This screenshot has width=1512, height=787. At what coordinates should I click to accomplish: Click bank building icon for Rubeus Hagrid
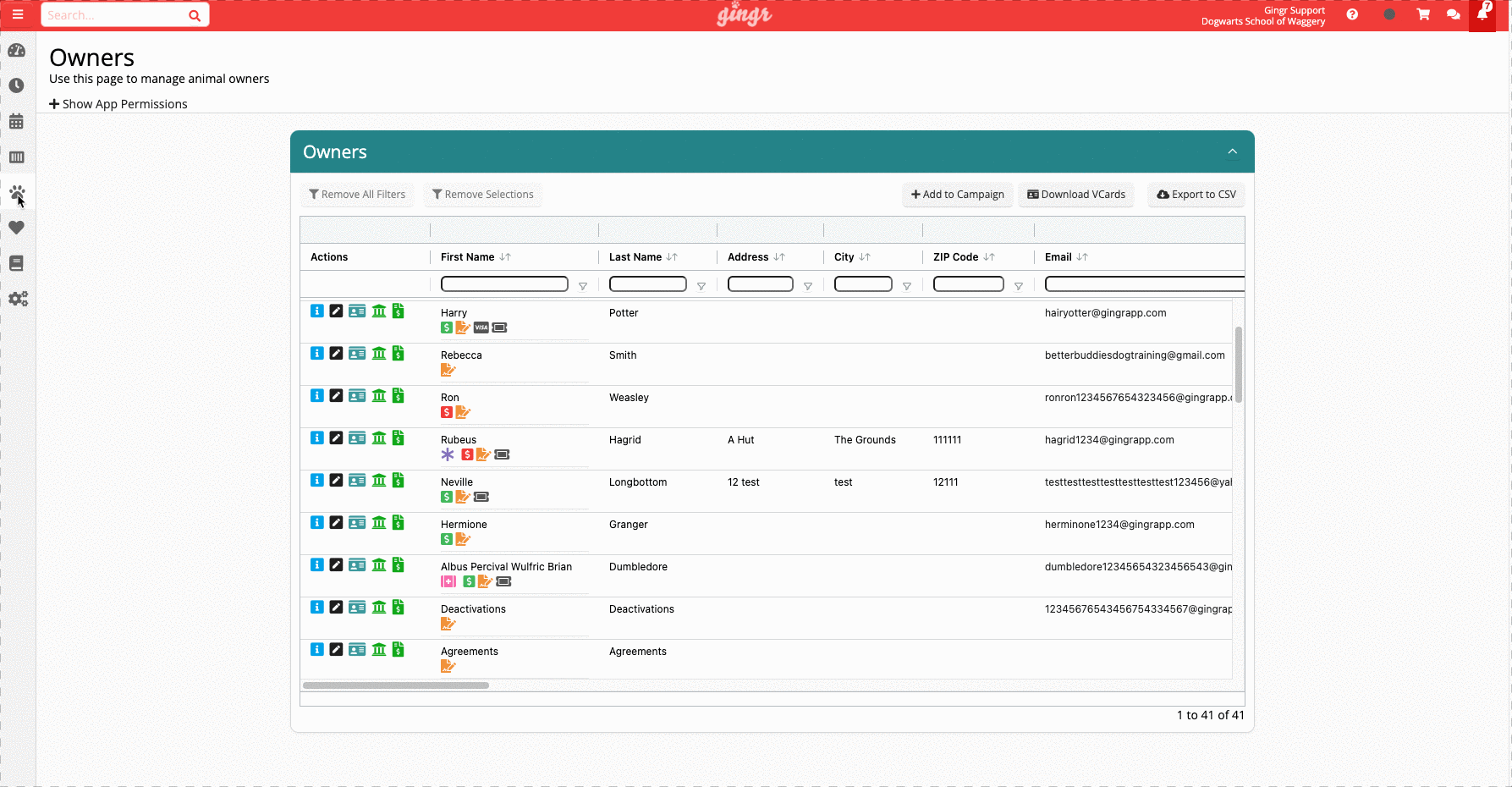(x=379, y=438)
